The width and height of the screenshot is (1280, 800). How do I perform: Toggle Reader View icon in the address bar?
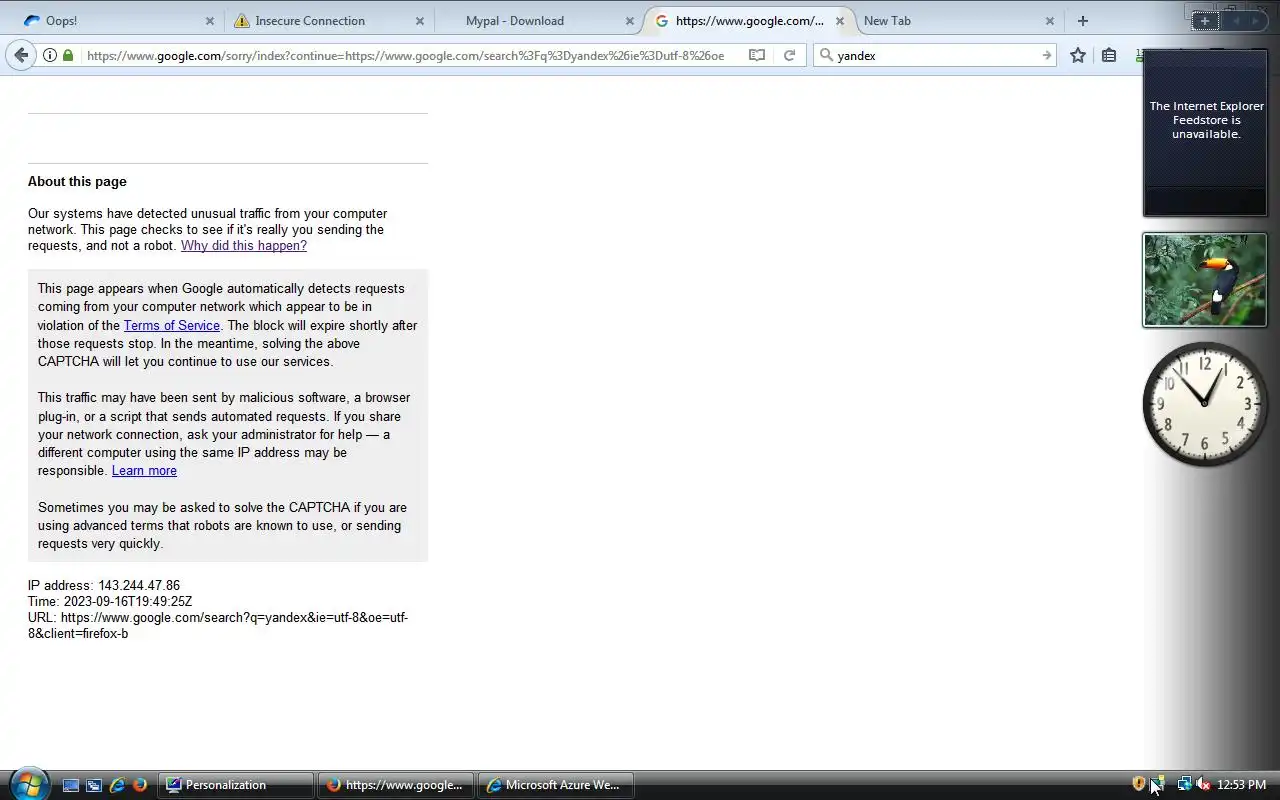click(x=757, y=56)
